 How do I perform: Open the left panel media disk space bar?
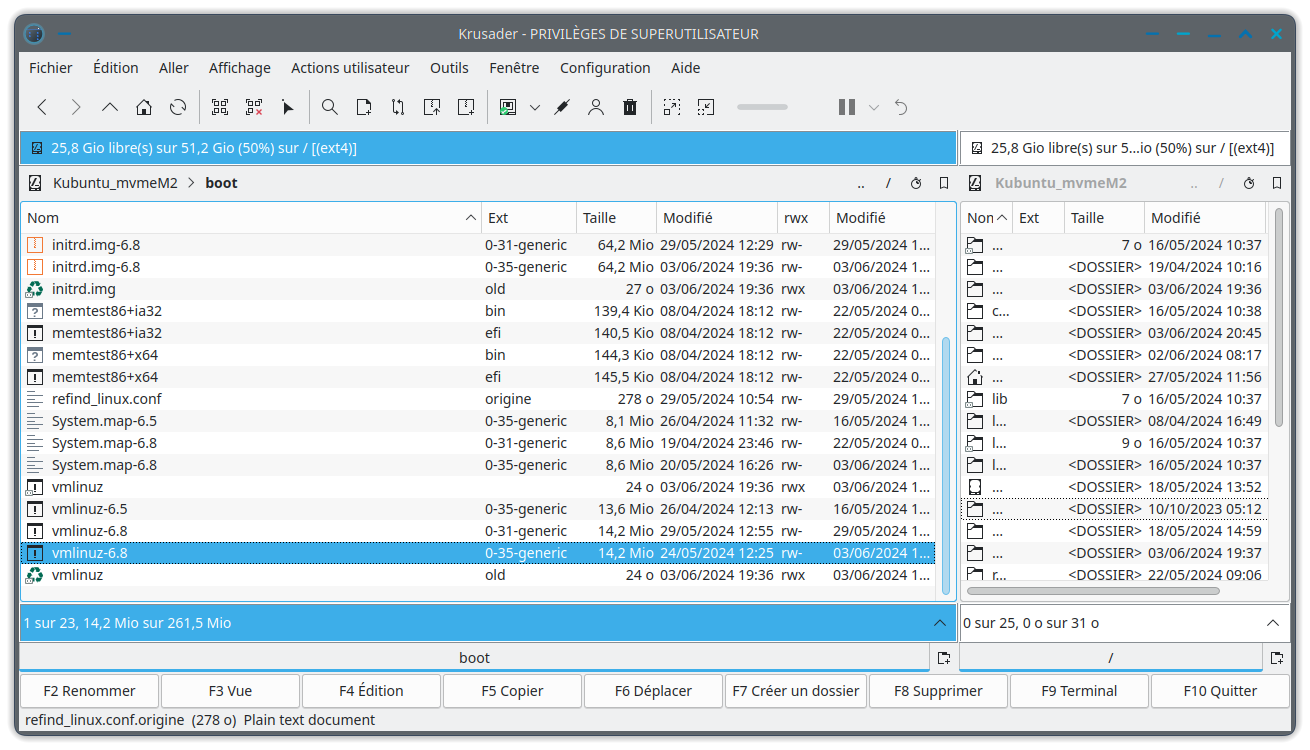click(x=488, y=148)
